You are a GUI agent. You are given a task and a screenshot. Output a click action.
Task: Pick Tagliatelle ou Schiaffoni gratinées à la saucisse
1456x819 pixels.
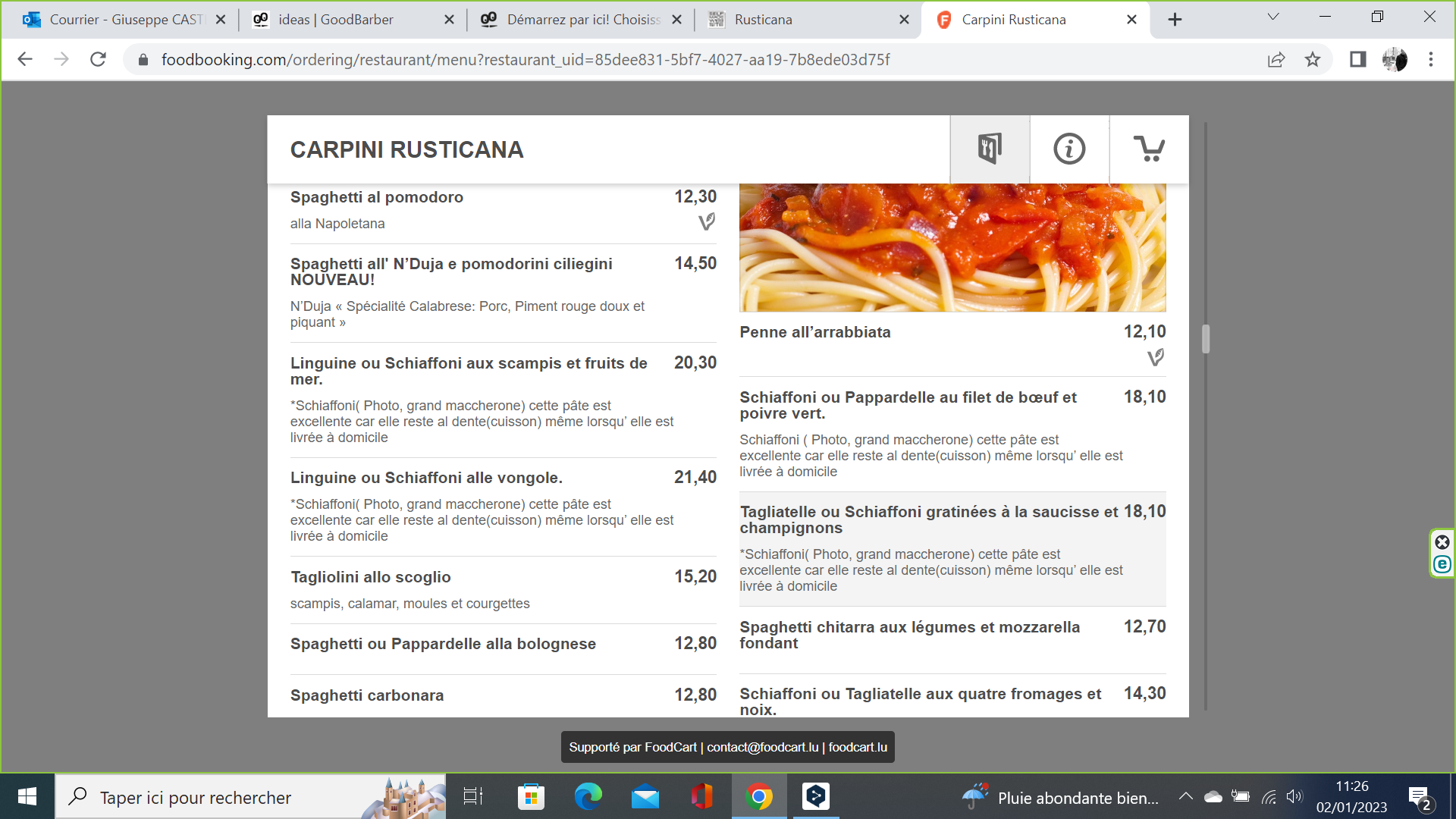952,549
